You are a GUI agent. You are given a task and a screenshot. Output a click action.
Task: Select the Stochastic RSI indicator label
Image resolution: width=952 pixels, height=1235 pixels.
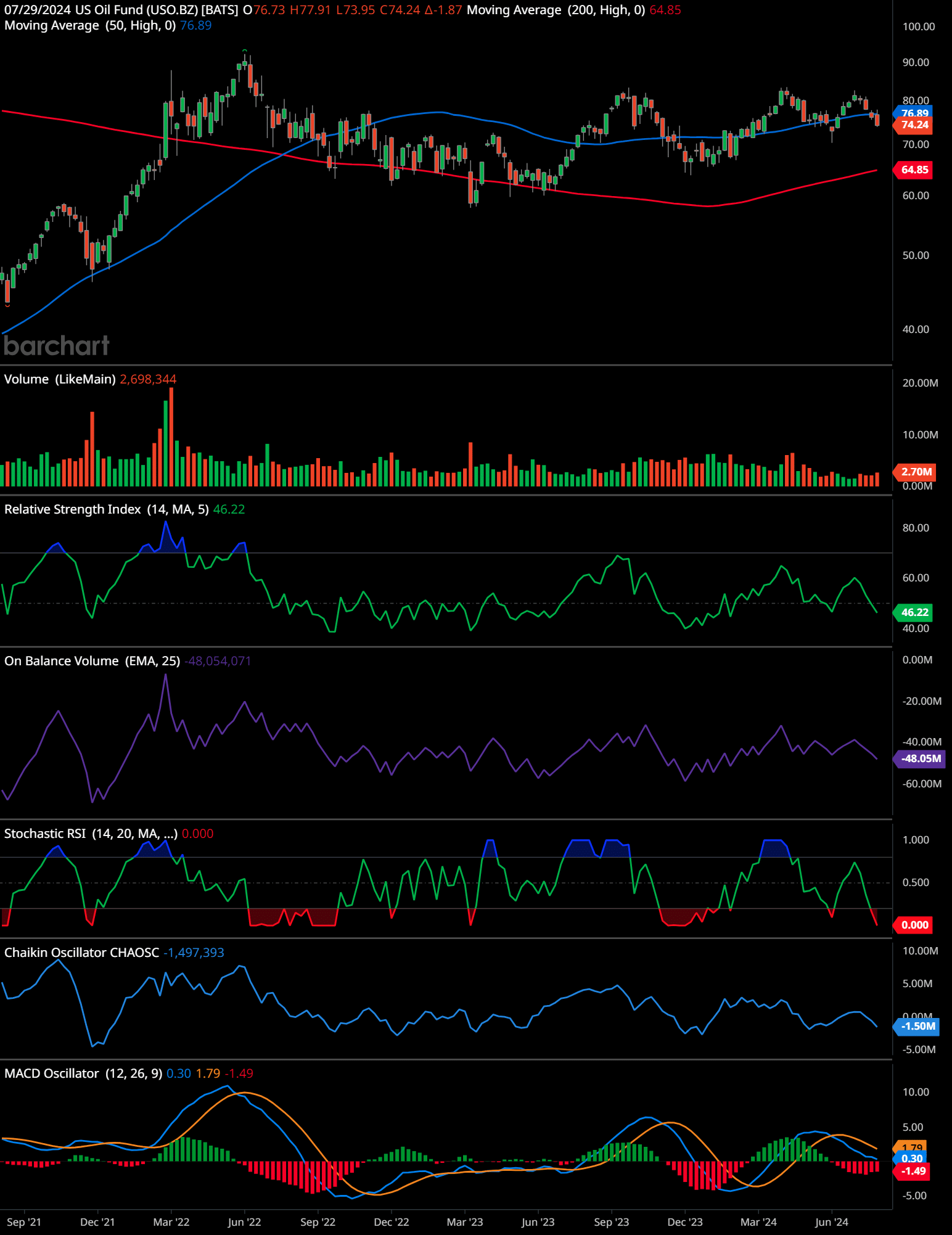coord(91,834)
